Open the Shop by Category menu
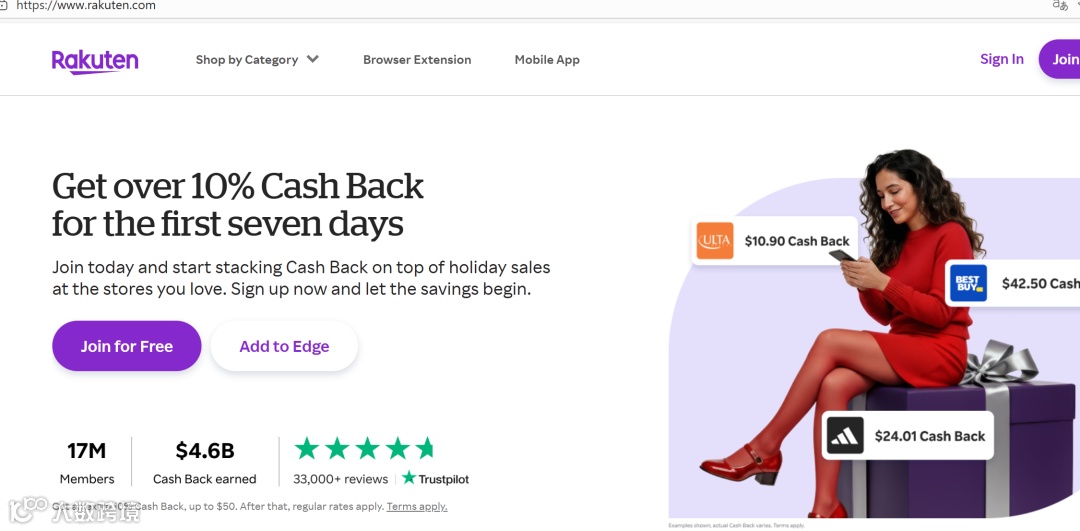The width and height of the screenshot is (1080, 531). pyautogui.click(x=247, y=60)
